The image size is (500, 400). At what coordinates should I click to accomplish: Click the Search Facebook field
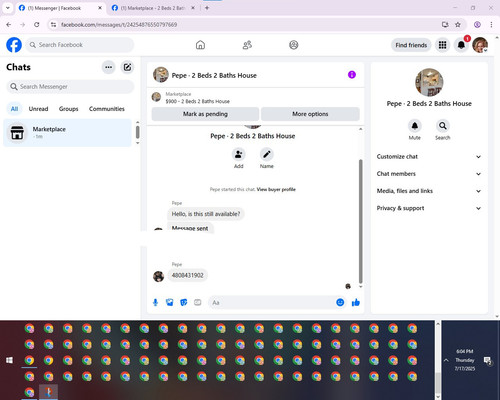point(80,45)
